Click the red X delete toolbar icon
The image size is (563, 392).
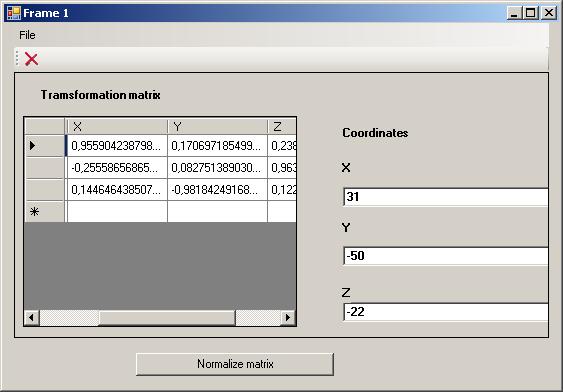coord(31,59)
